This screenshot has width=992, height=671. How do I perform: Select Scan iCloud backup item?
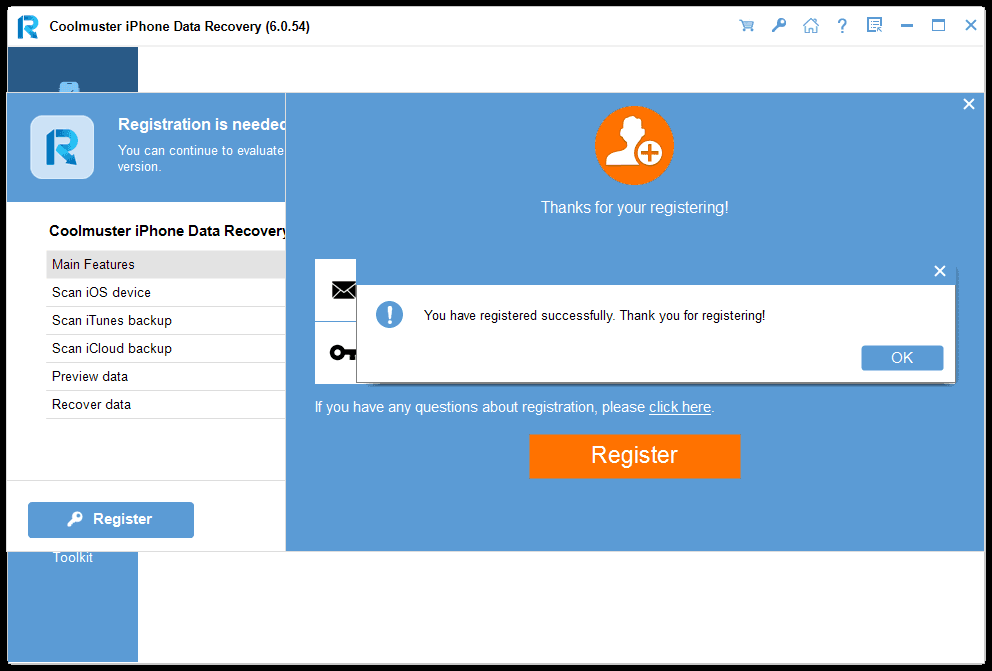(x=166, y=348)
